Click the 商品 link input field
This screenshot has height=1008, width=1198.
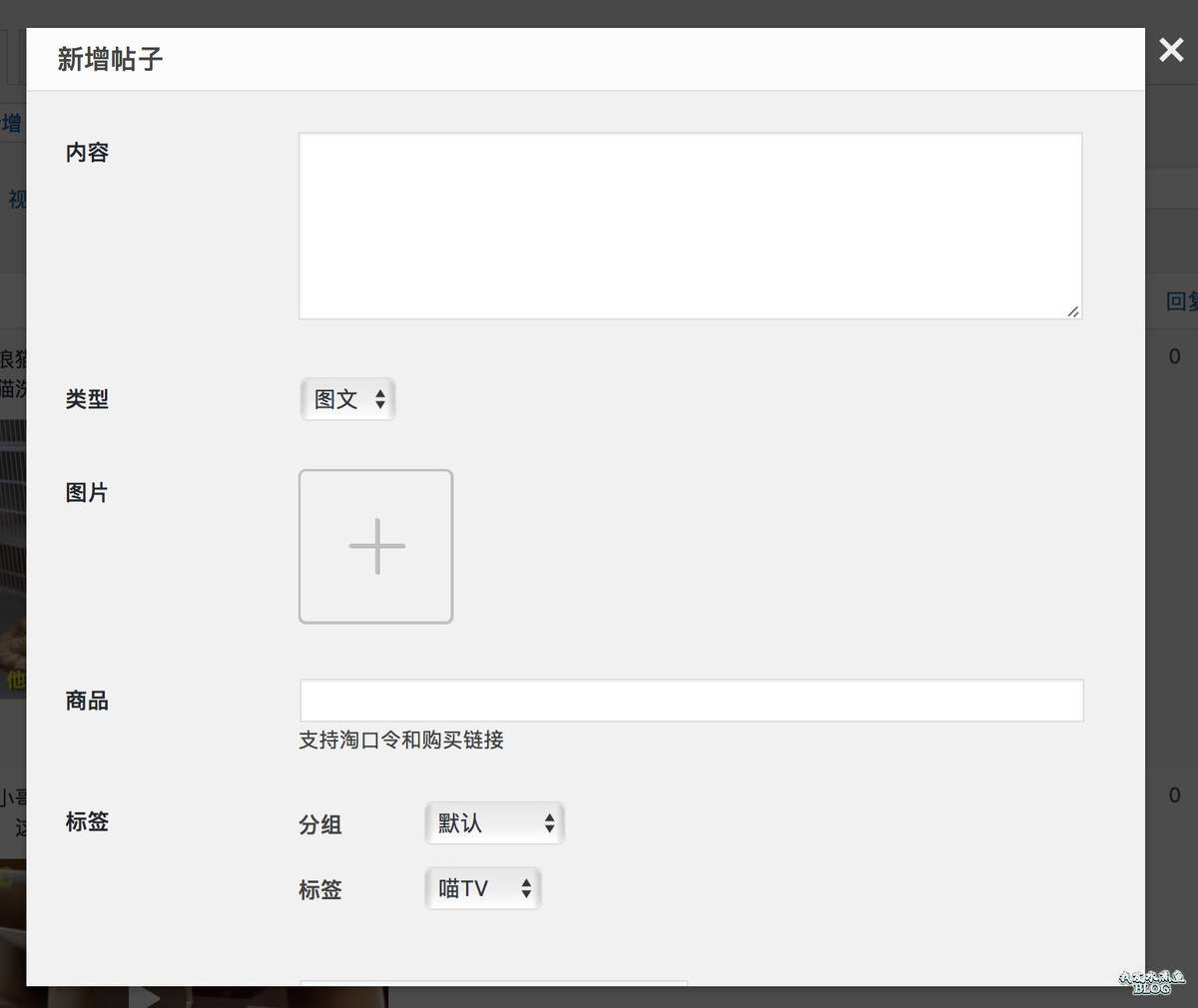pyautogui.click(x=691, y=701)
